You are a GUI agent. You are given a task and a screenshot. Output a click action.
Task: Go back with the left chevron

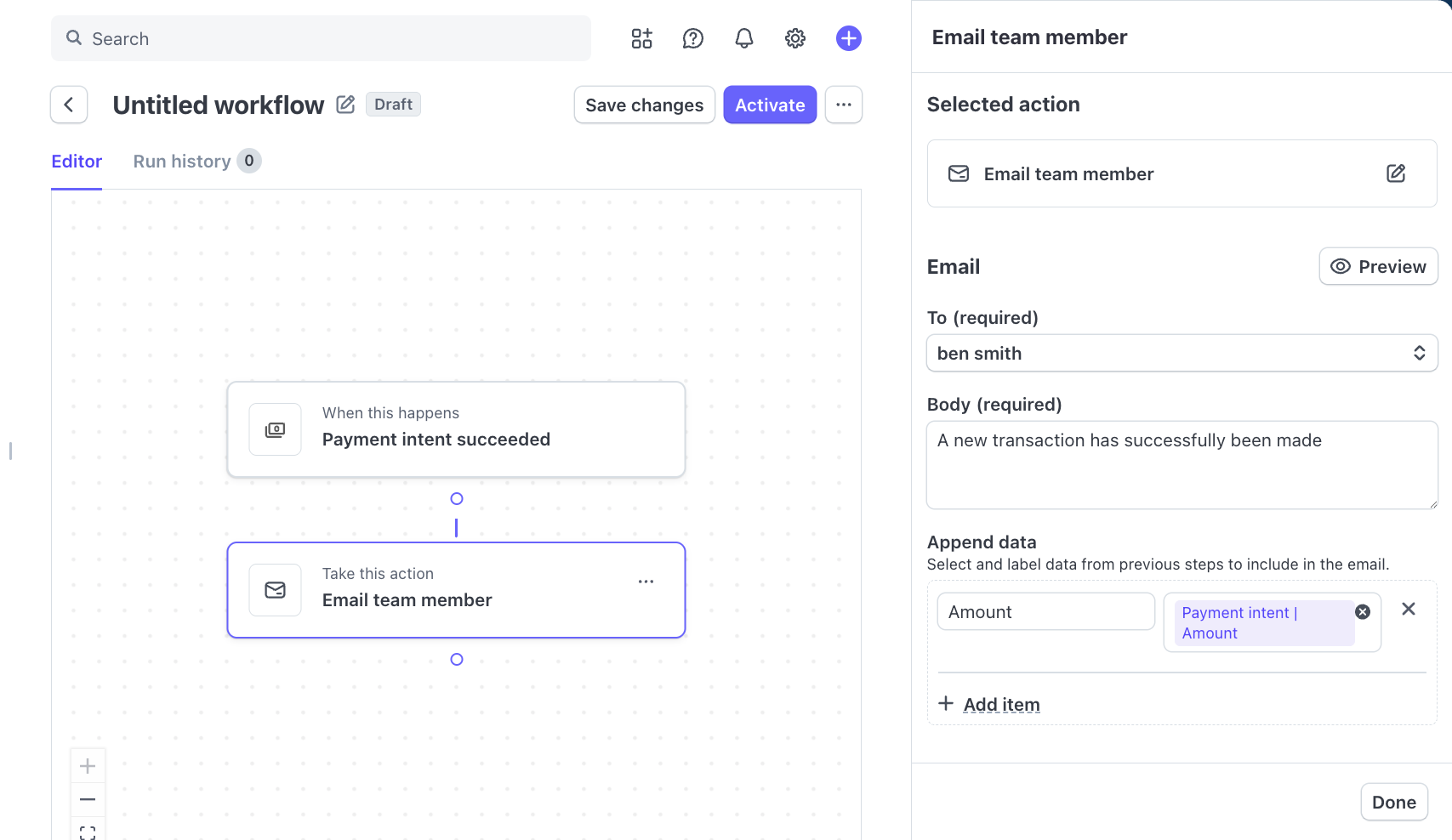click(x=69, y=105)
